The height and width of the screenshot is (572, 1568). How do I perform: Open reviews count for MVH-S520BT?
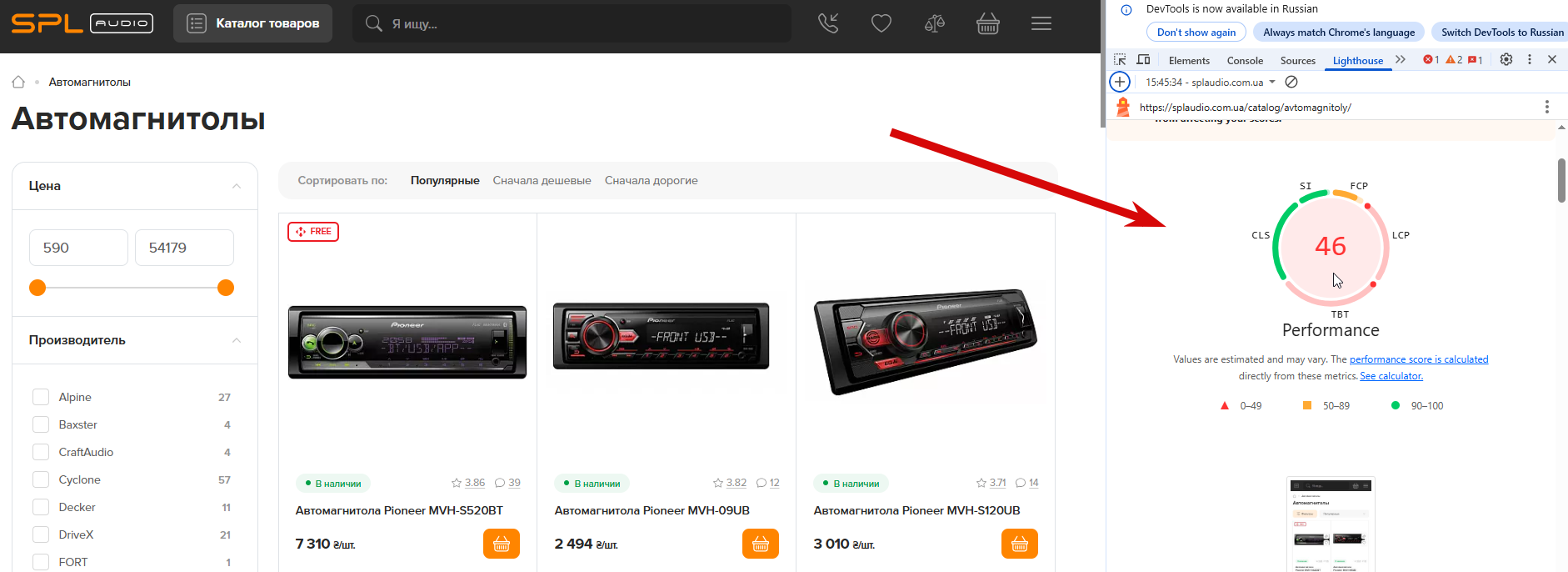coord(507,483)
